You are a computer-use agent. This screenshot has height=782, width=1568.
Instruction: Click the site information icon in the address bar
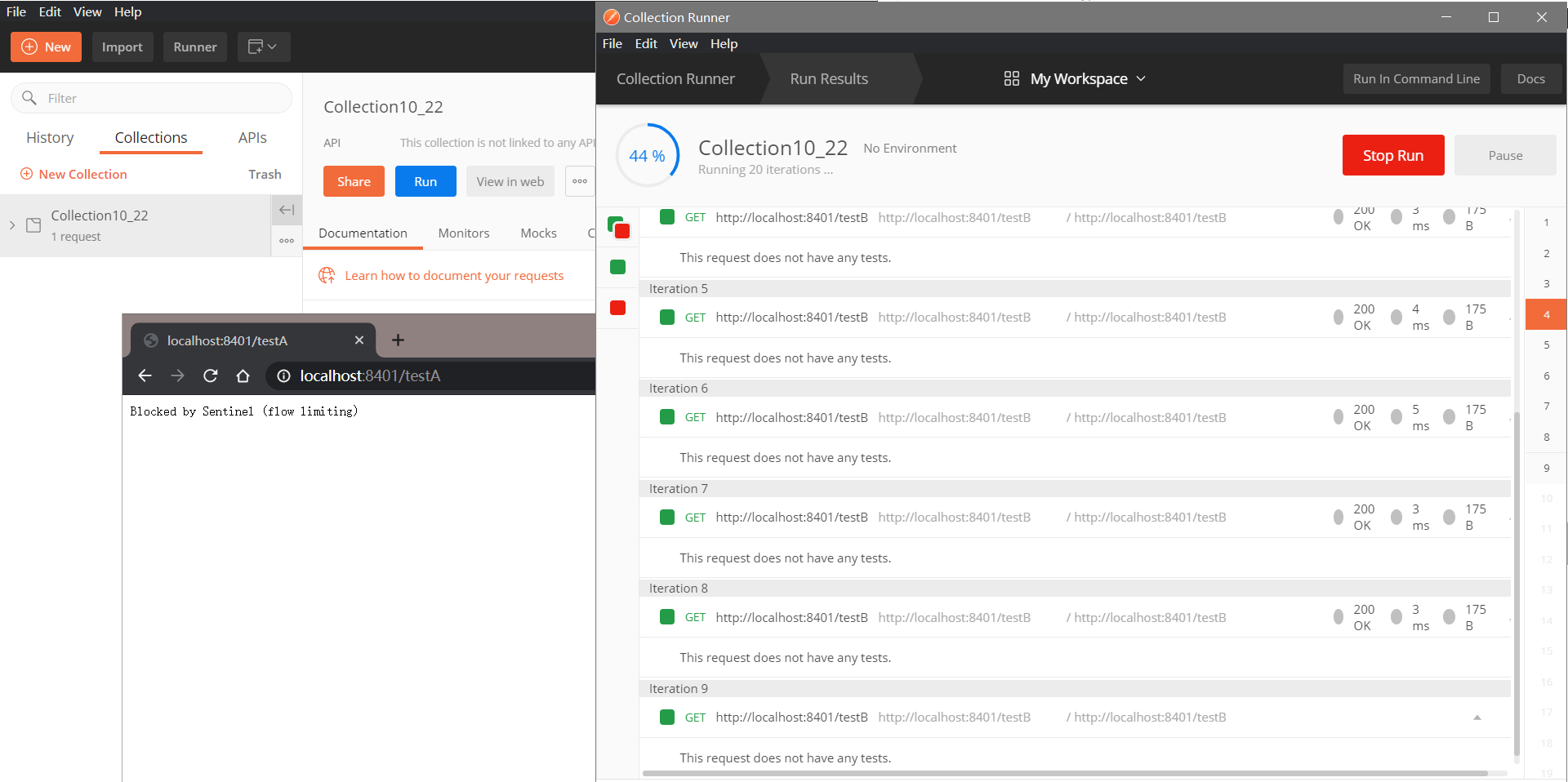283,375
